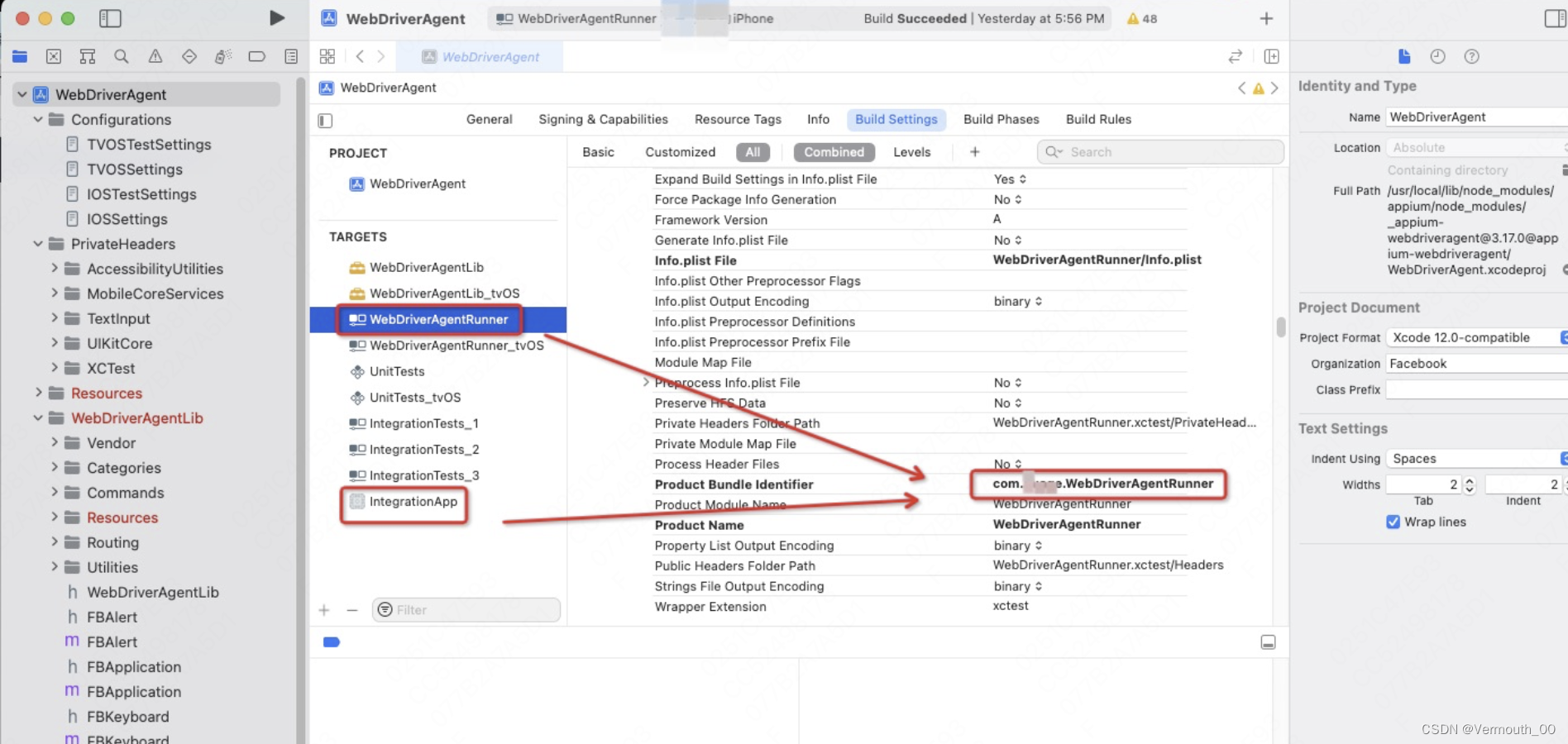Open the Breakpoint navigator icon
Screen dimensions: 1568x744
pyautogui.click(x=257, y=56)
